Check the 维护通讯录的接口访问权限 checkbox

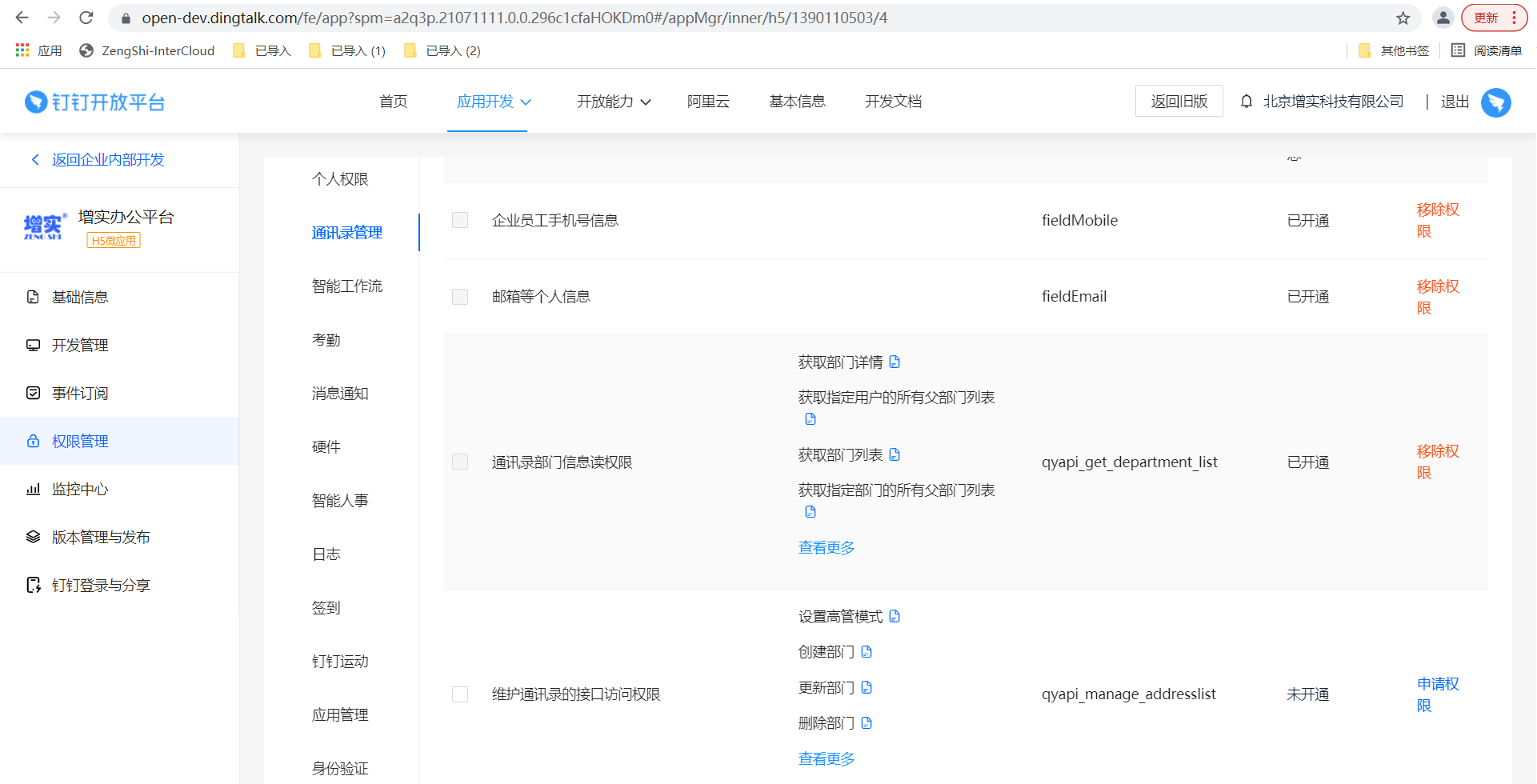(460, 694)
